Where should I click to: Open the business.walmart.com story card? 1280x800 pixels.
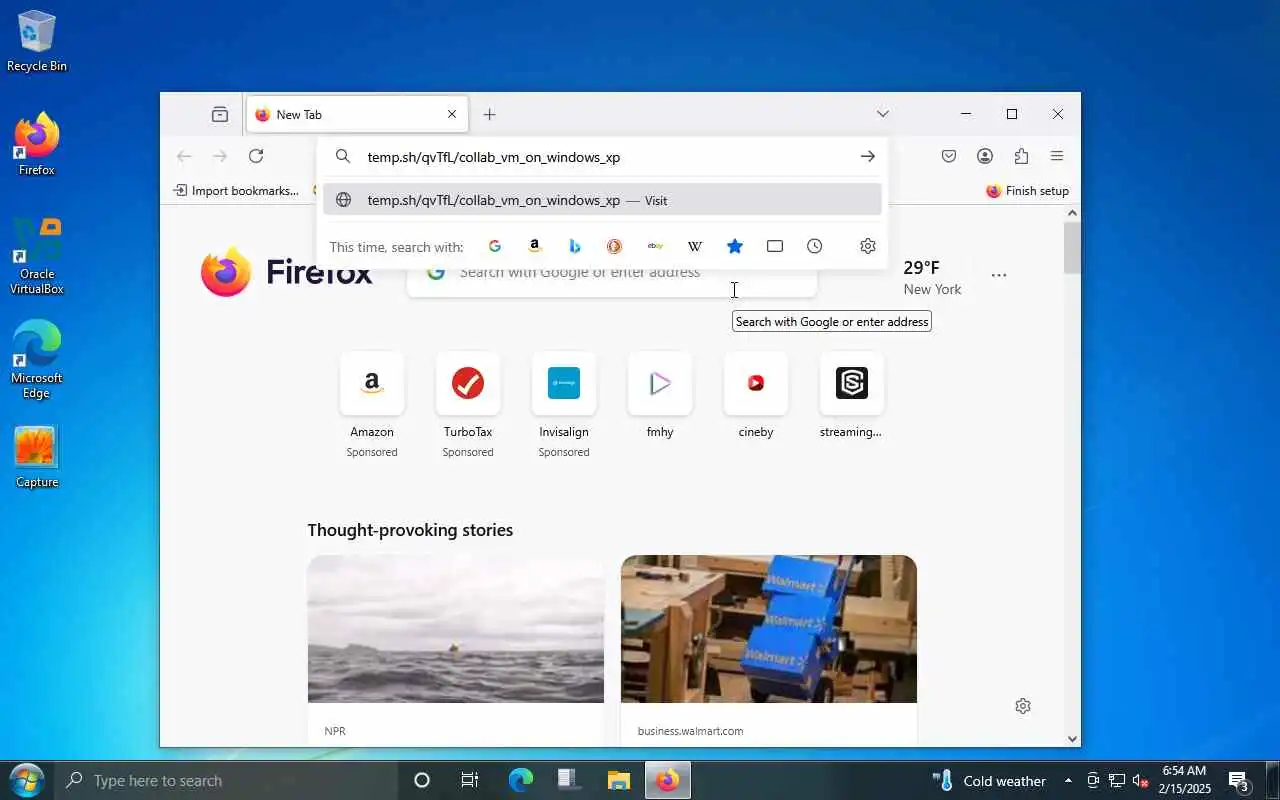coord(769,650)
